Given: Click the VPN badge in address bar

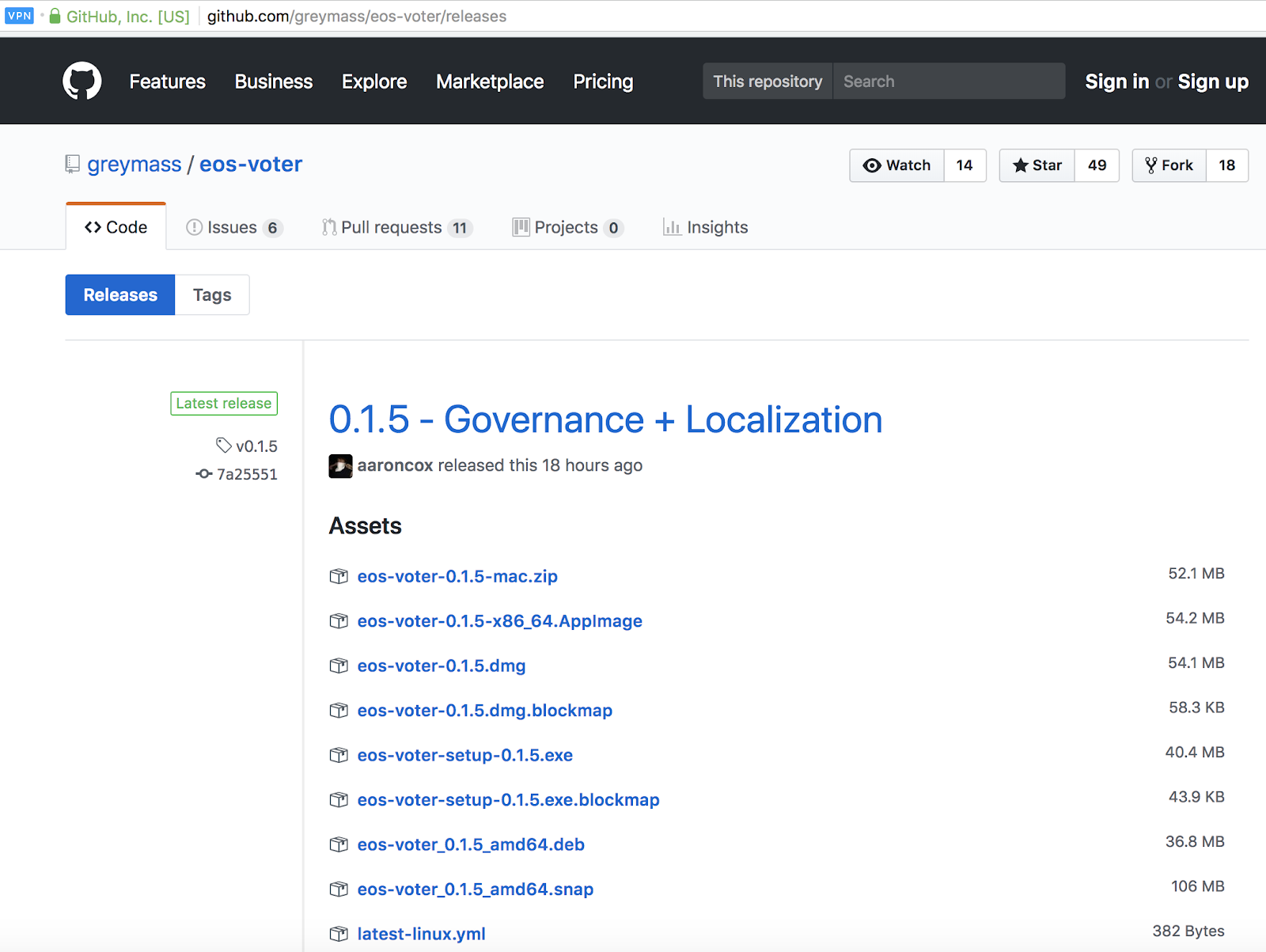Looking at the screenshot, I should tap(19, 16).
